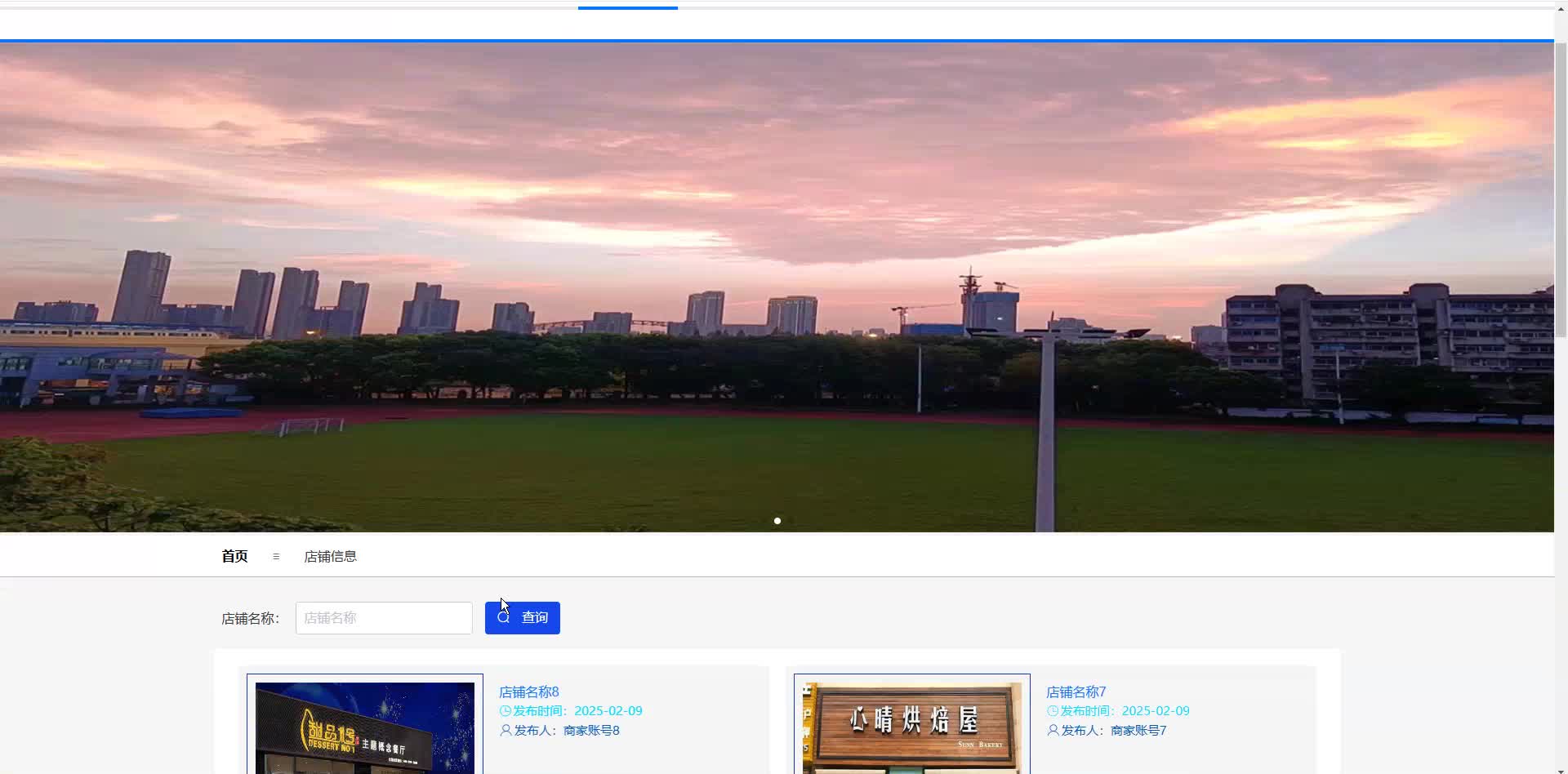Select the active blue navigation tab at the top
Screen dimensions: 1568x774
(627, 7)
